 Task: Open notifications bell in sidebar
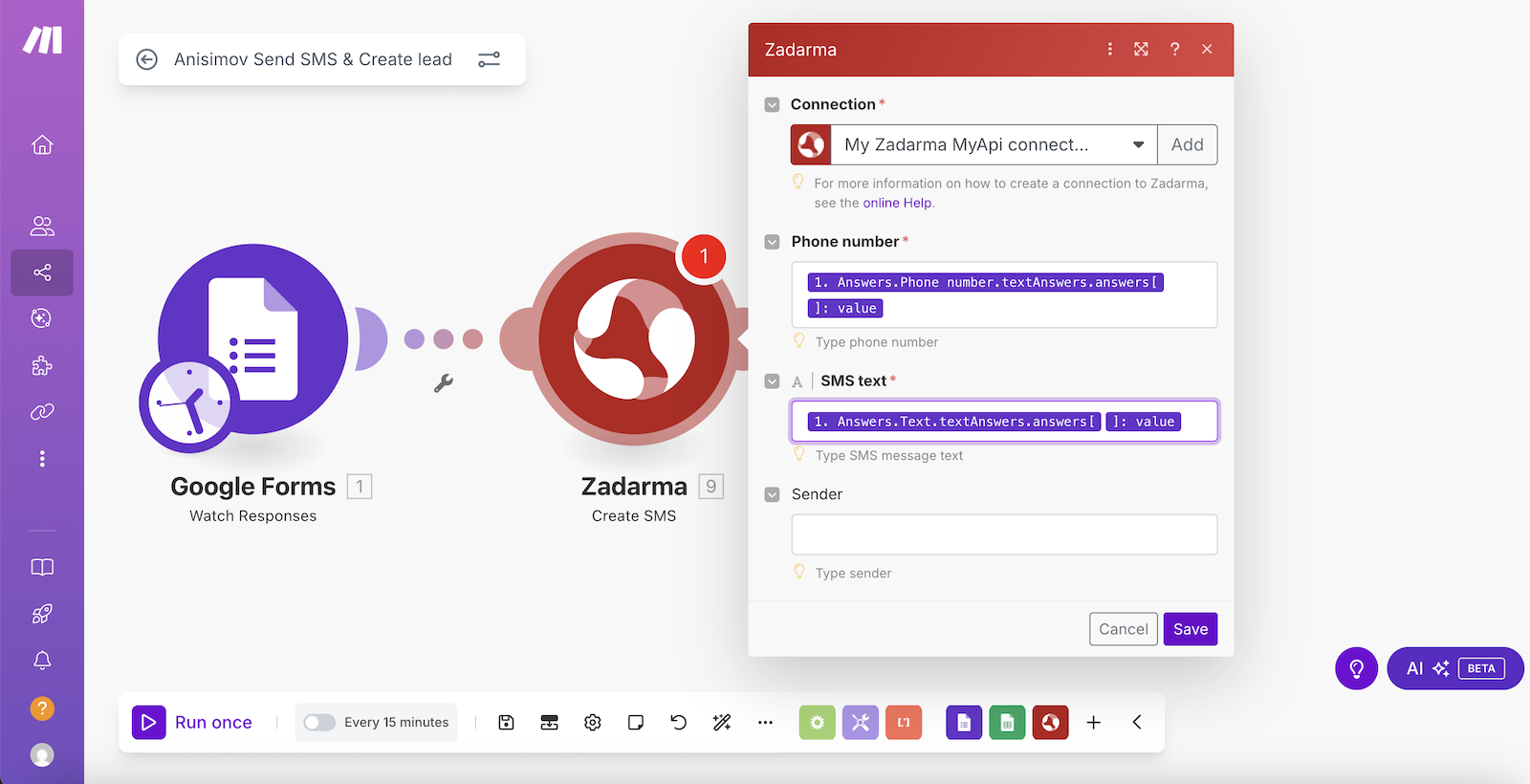pyautogui.click(x=42, y=661)
